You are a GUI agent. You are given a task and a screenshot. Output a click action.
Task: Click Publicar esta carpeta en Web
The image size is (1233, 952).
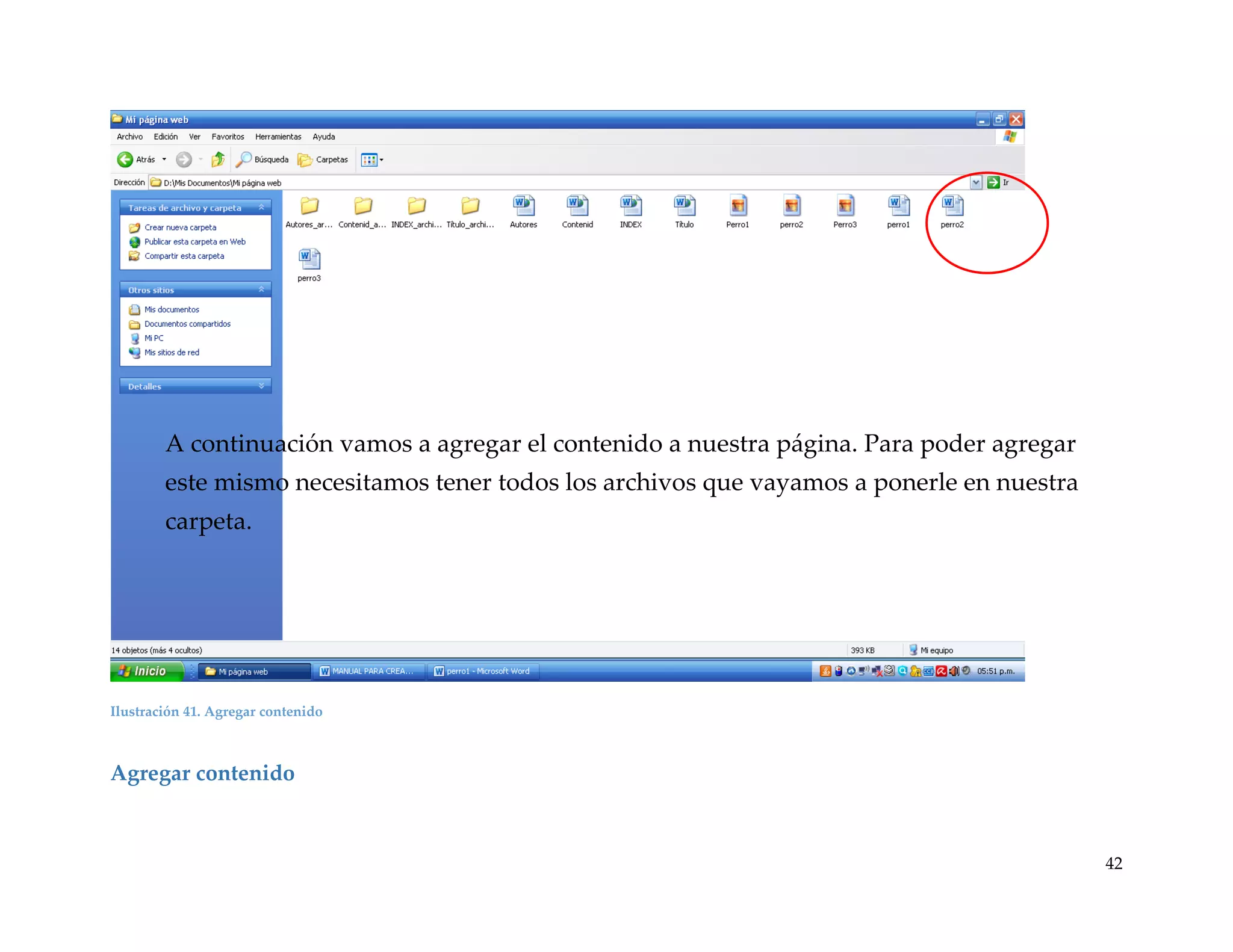(194, 242)
